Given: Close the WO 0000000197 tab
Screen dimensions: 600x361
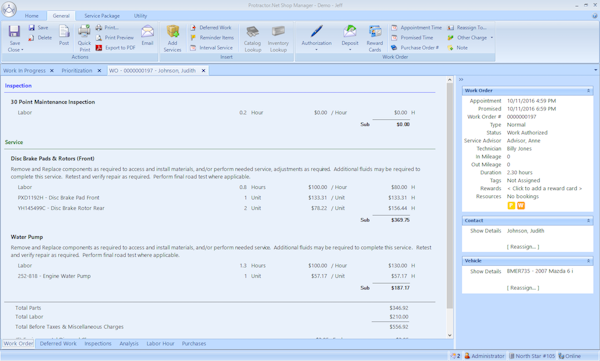Looking at the screenshot, I should point(204,70).
